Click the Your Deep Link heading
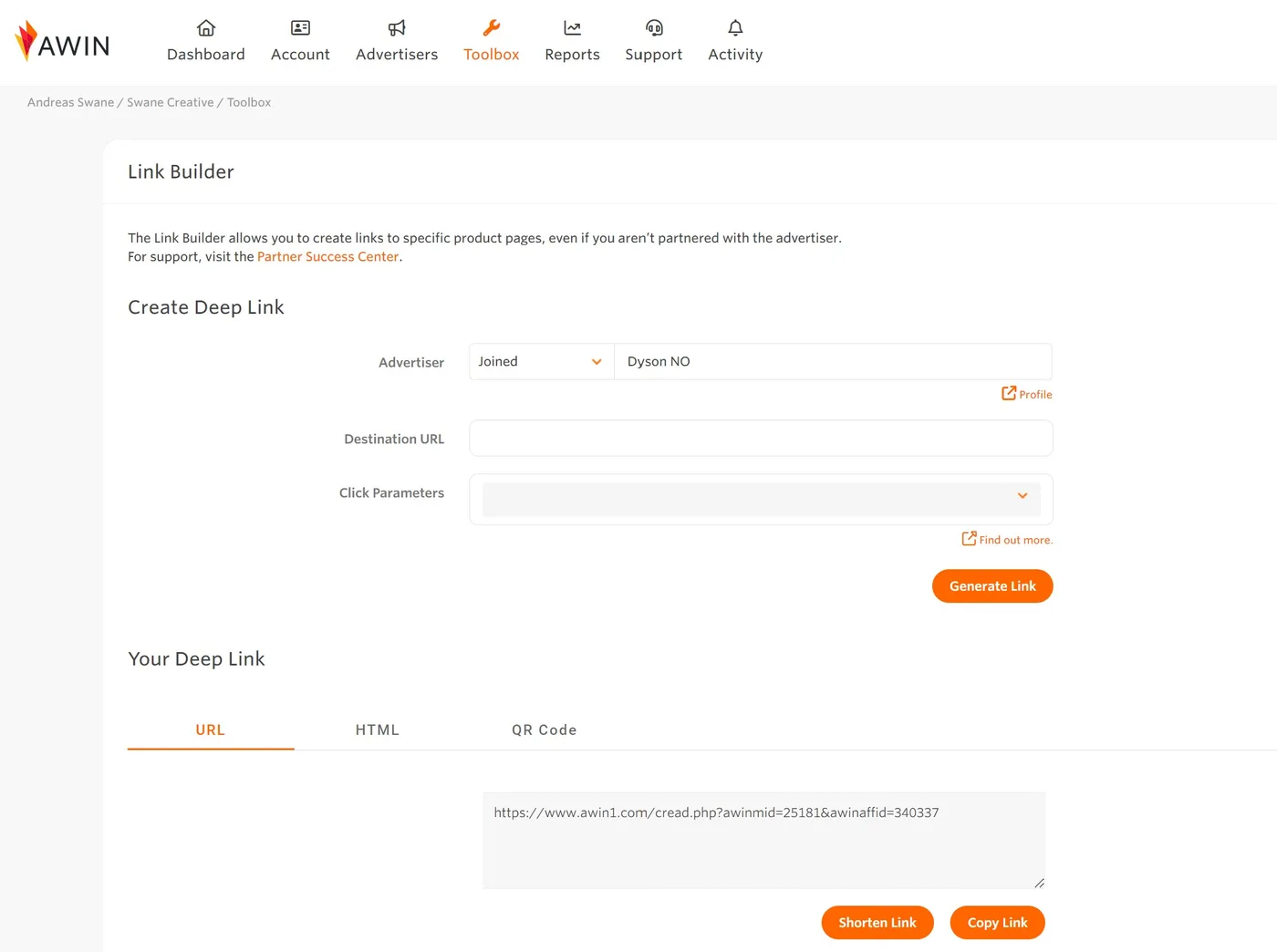 click(x=196, y=659)
